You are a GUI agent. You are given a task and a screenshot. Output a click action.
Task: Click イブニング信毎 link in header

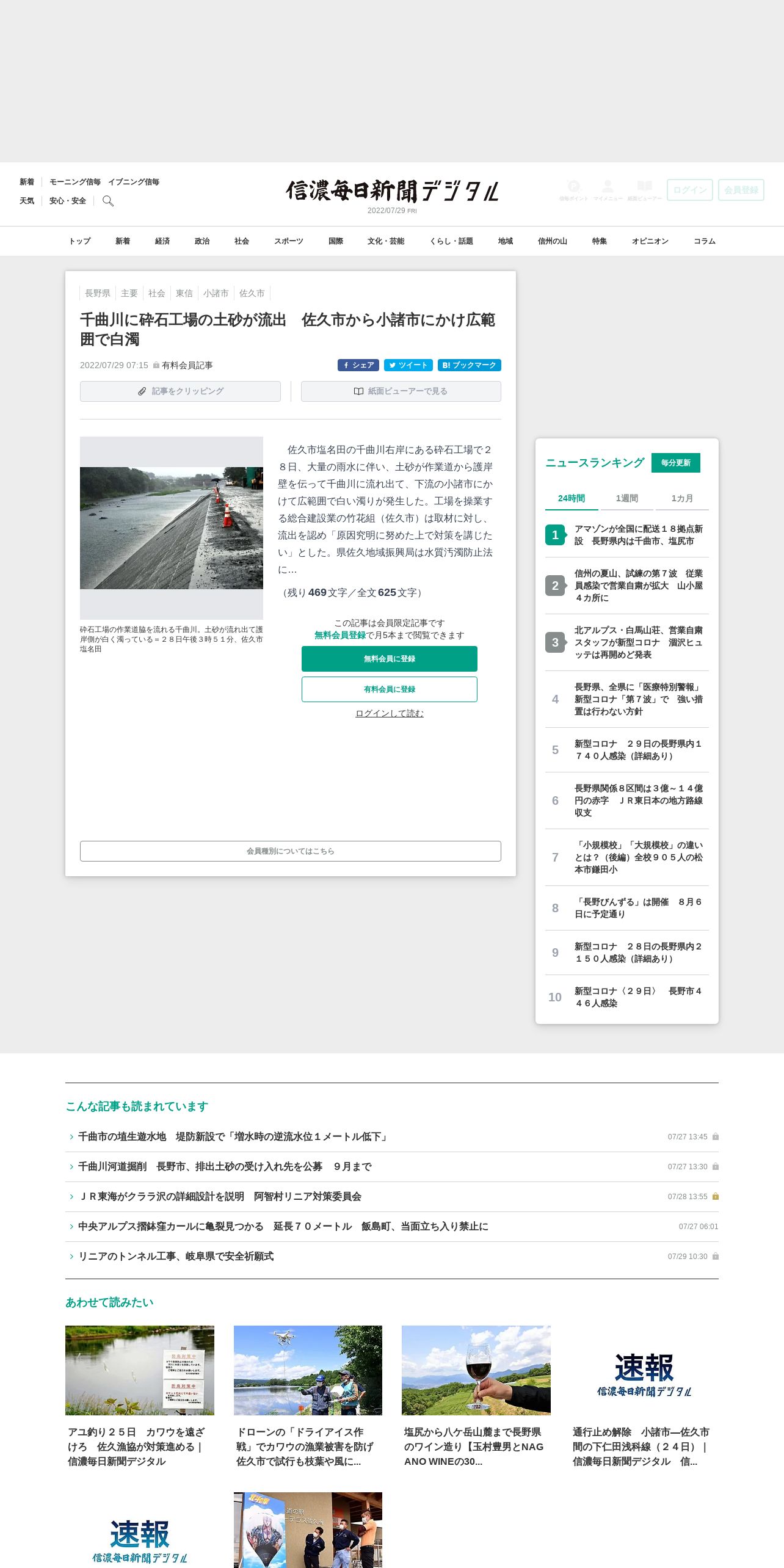(x=134, y=182)
